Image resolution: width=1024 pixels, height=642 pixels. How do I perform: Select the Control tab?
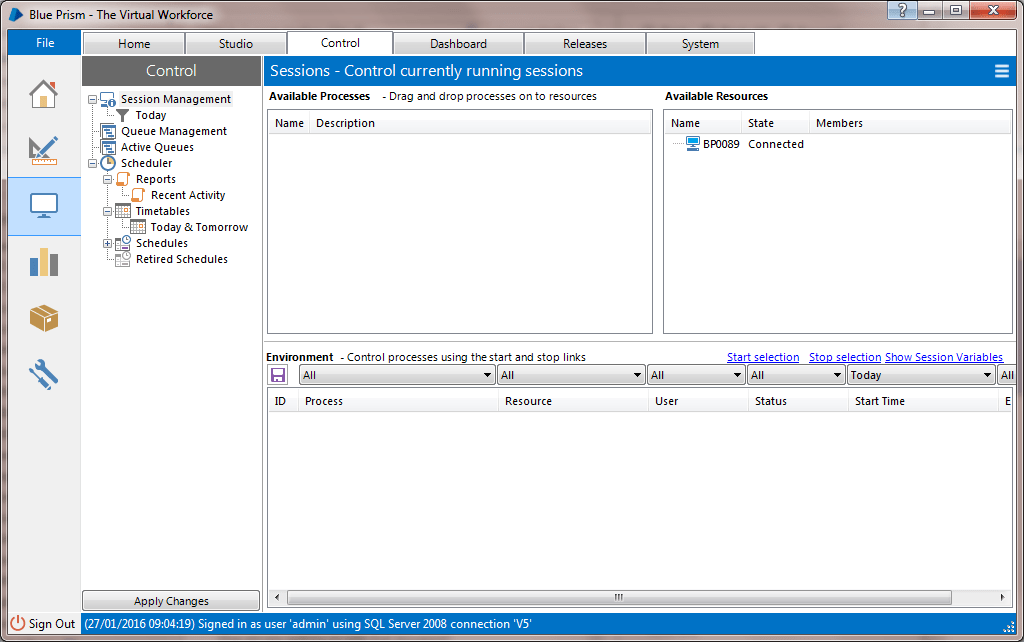(x=340, y=43)
